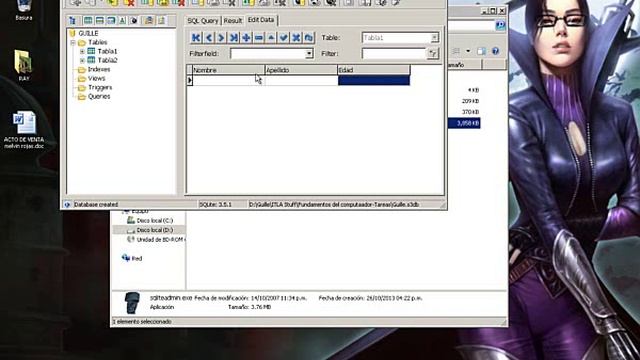Open the Queries folder in tree
The width and height of the screenshot is (640, 360).
[x=99, y=97]
